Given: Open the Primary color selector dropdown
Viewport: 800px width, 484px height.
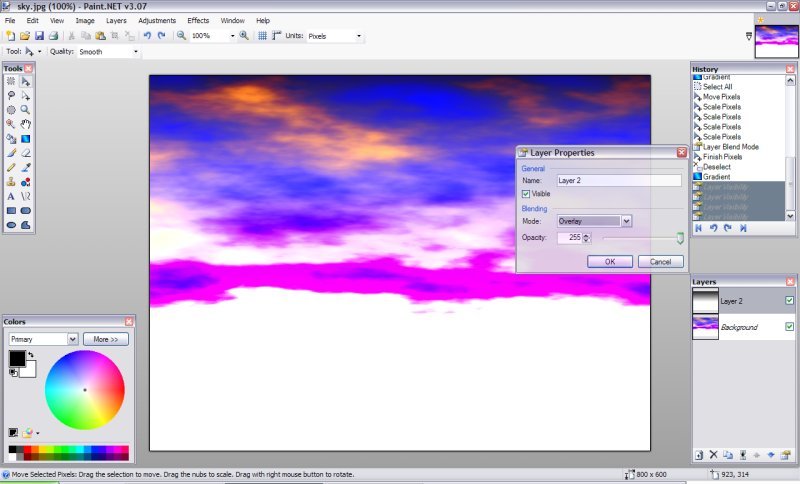Looking at the screenshot, I should [72, 339].
